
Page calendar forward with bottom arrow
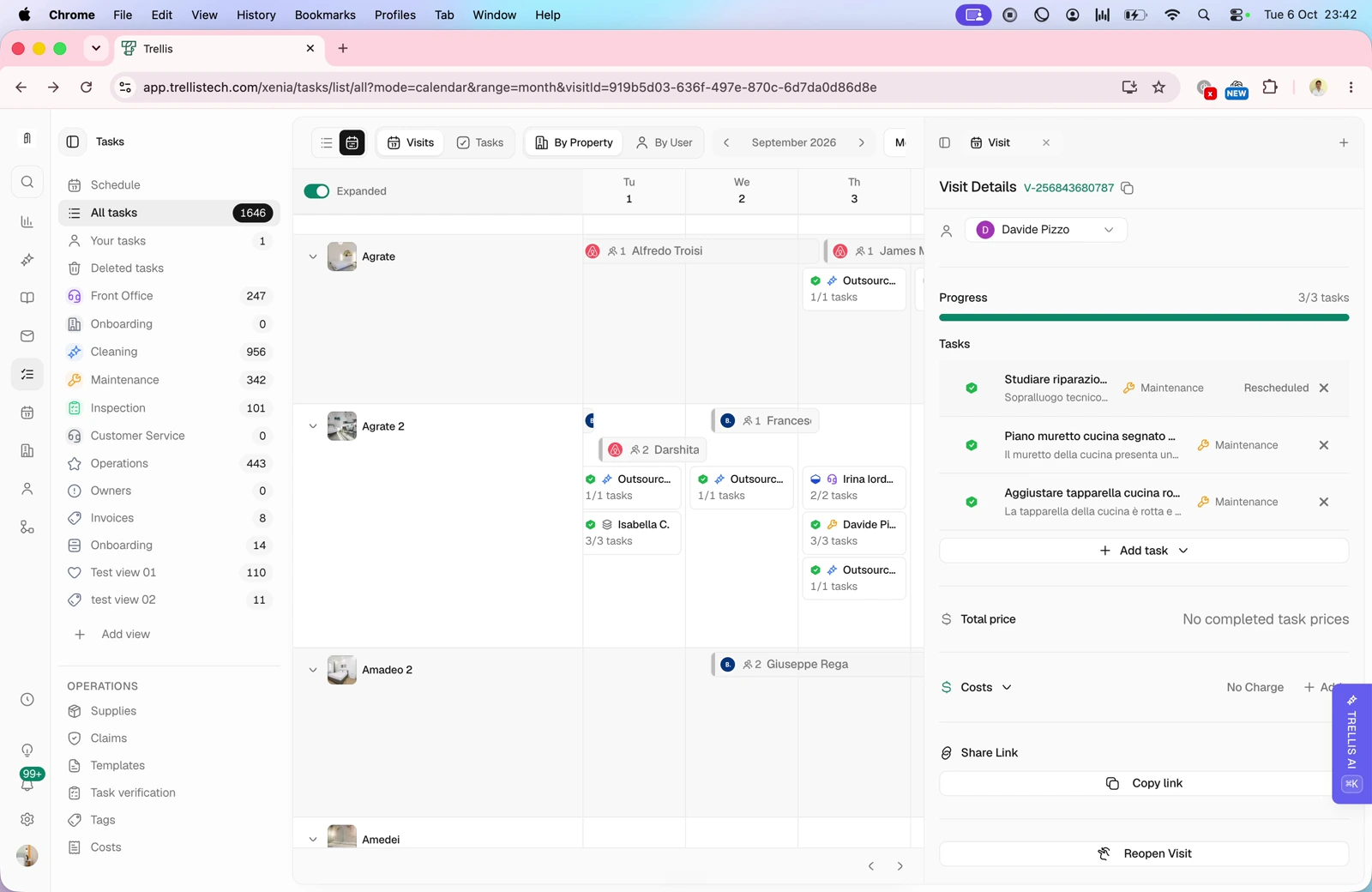pyautogui.click(x=900, y=866)
